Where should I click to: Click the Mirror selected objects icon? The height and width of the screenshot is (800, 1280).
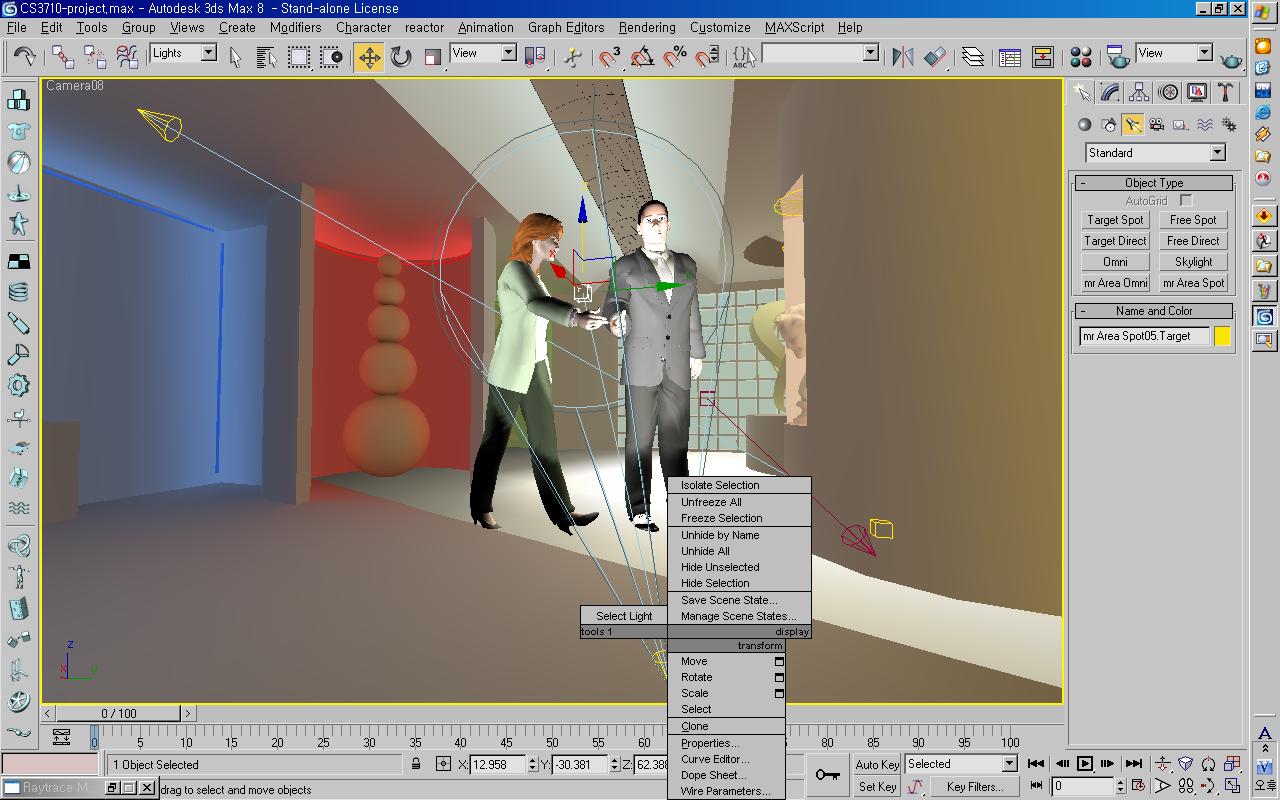coord(903,56)
